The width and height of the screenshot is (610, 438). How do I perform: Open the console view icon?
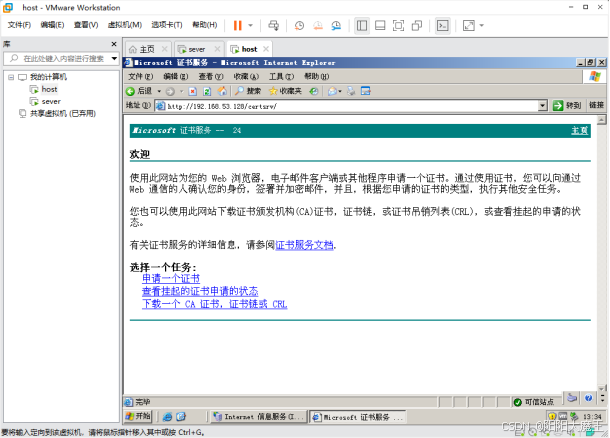coord(443,26)
